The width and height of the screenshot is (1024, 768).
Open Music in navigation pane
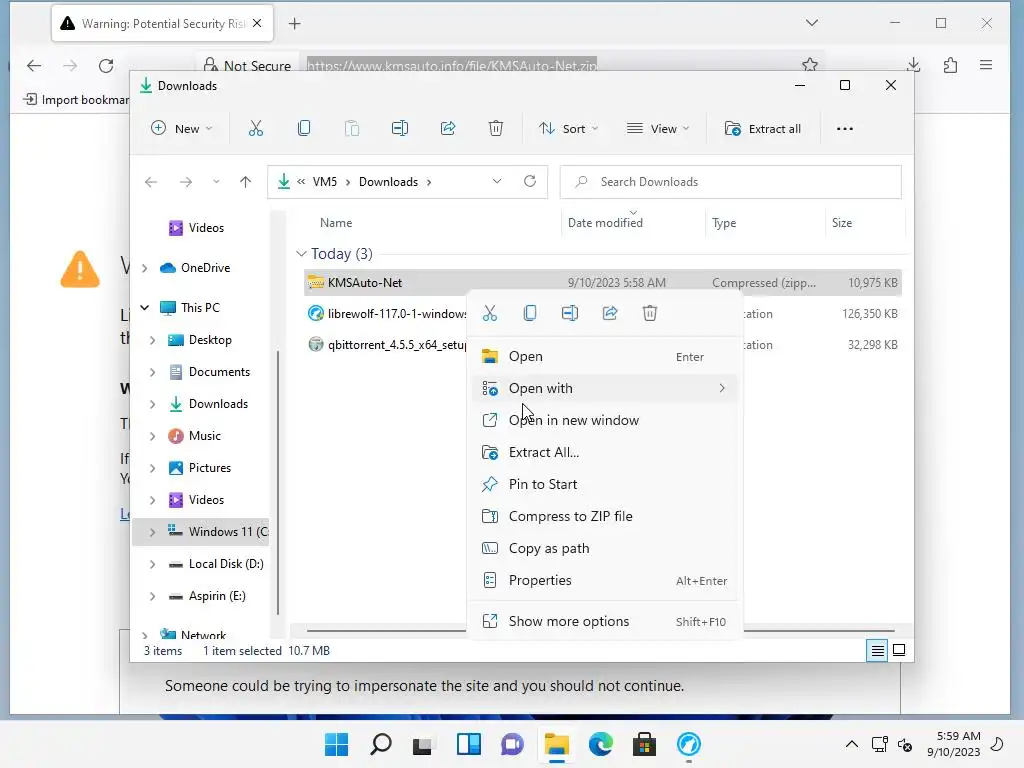coord(204,436)
